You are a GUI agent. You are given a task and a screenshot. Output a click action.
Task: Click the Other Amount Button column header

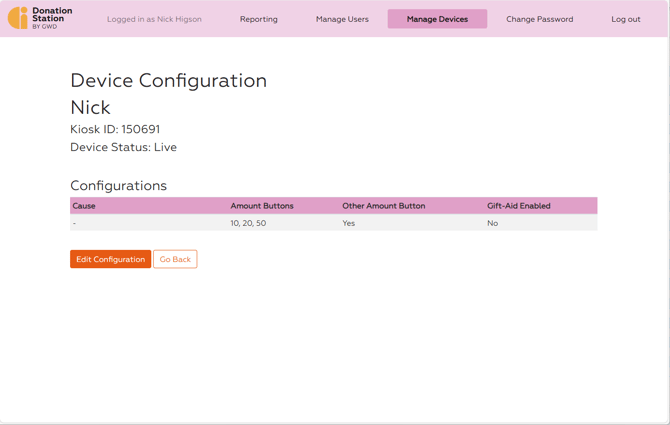pyautogui.click(x=383, y=206)
